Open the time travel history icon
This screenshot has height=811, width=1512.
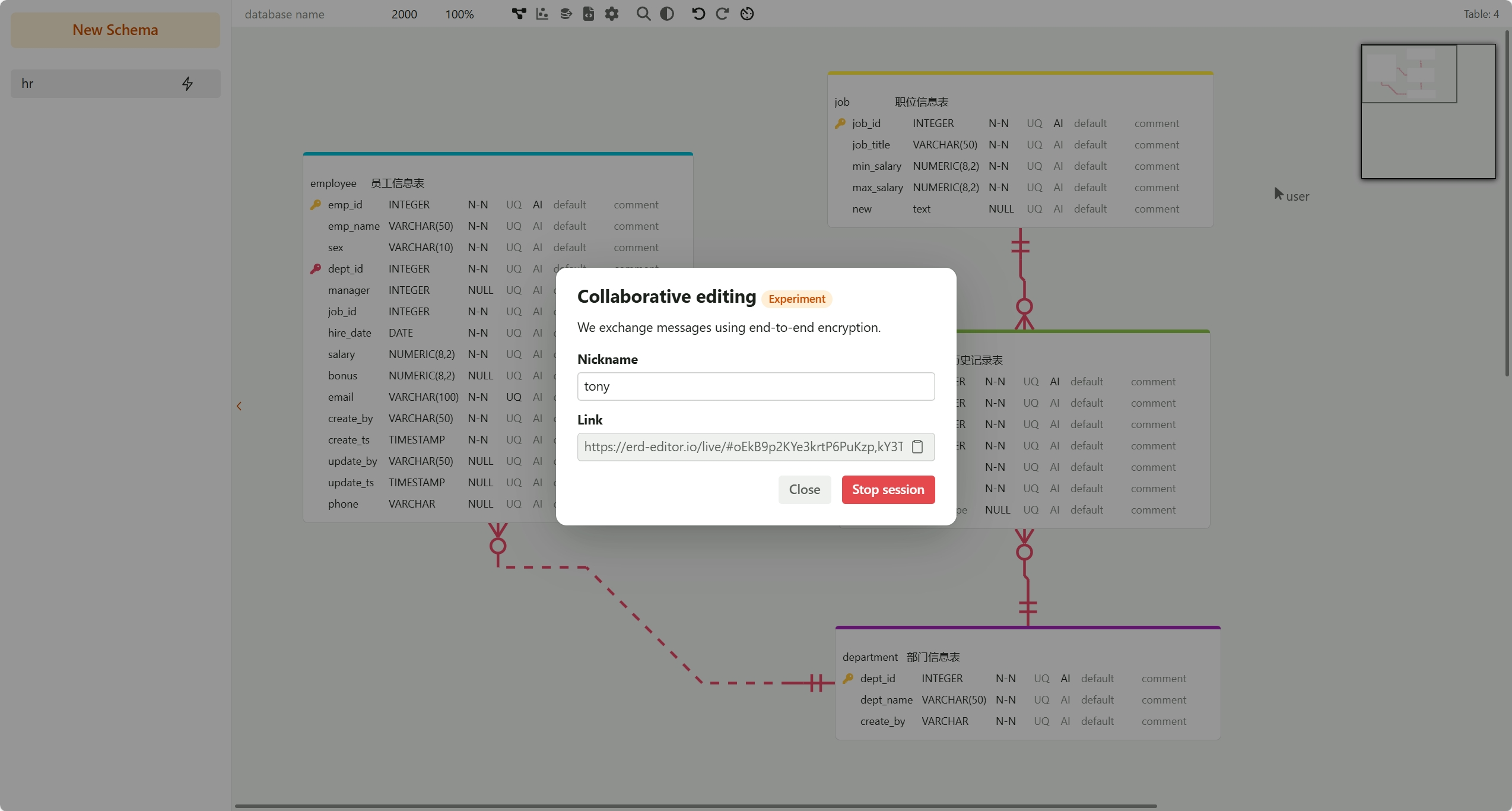click(747, 14)
